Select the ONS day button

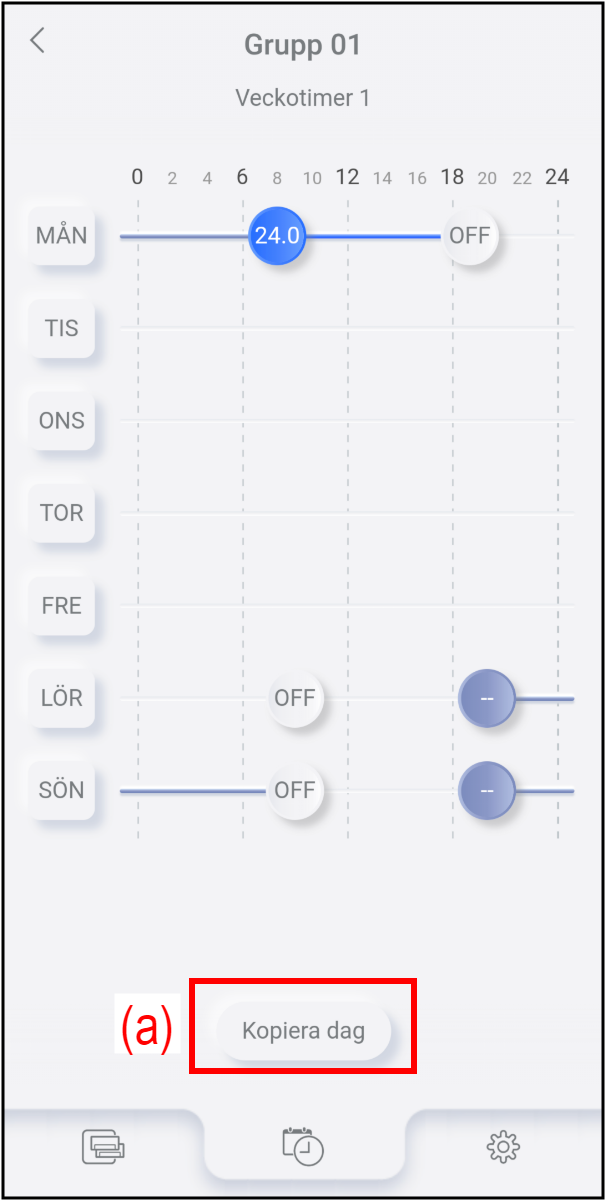point(62,421)
